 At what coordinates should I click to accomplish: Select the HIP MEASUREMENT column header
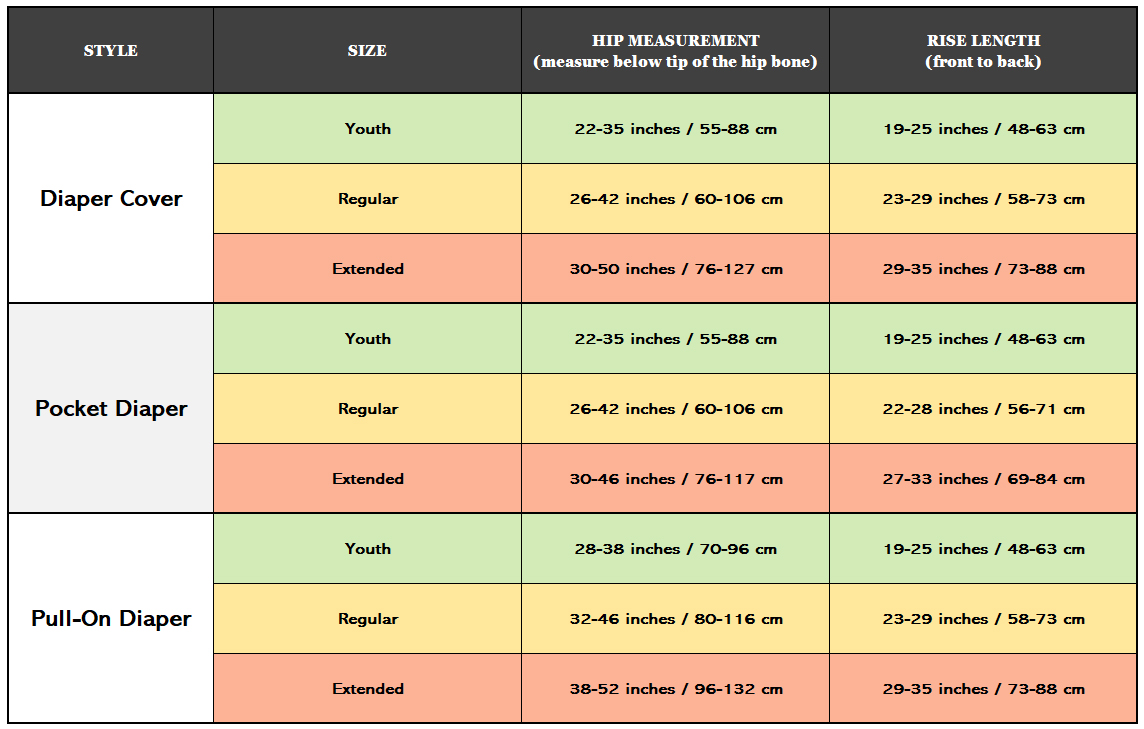point(675,51)
